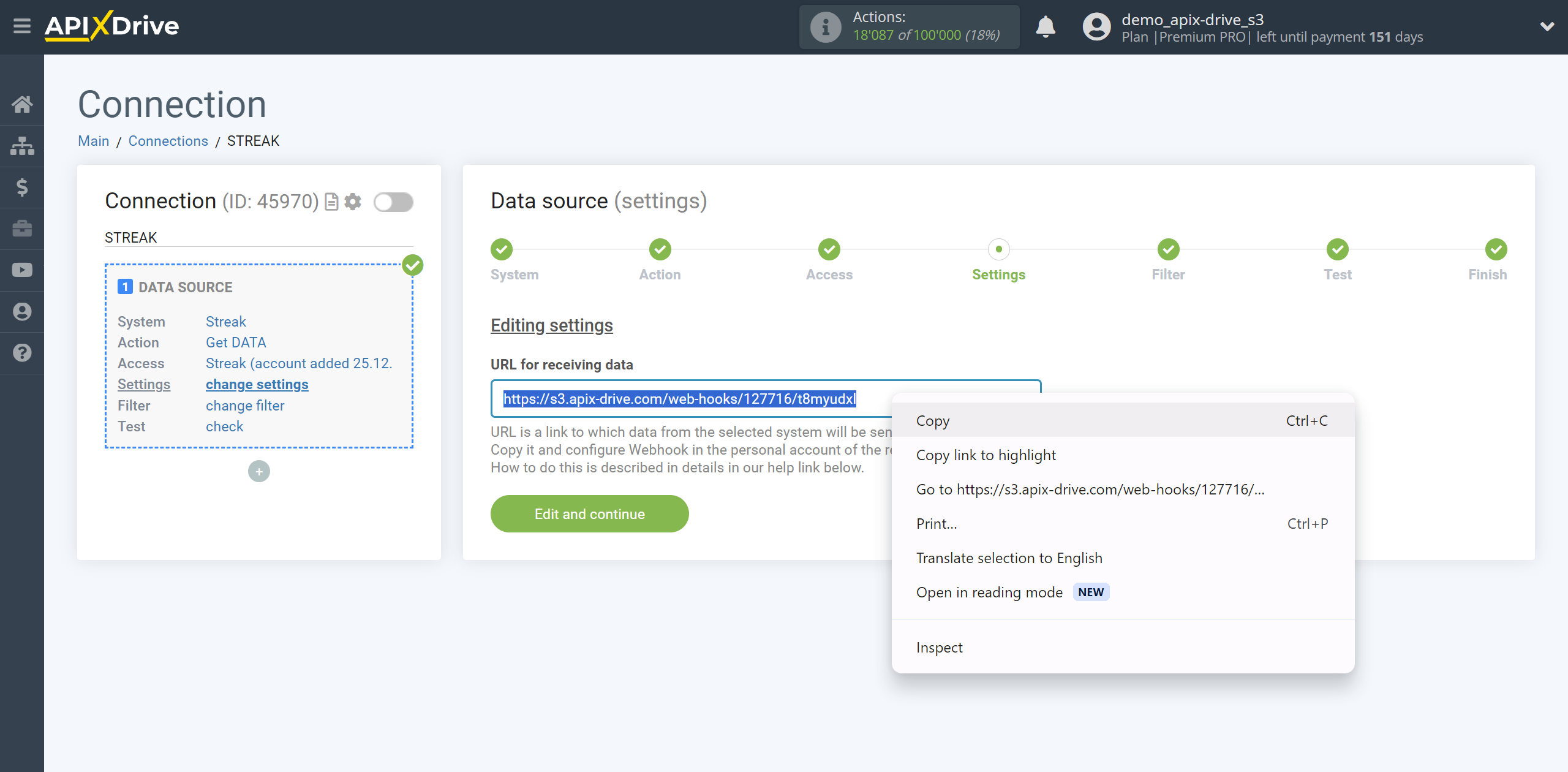
Task: Click the Edit and continue button
Action: pos(590,514)
